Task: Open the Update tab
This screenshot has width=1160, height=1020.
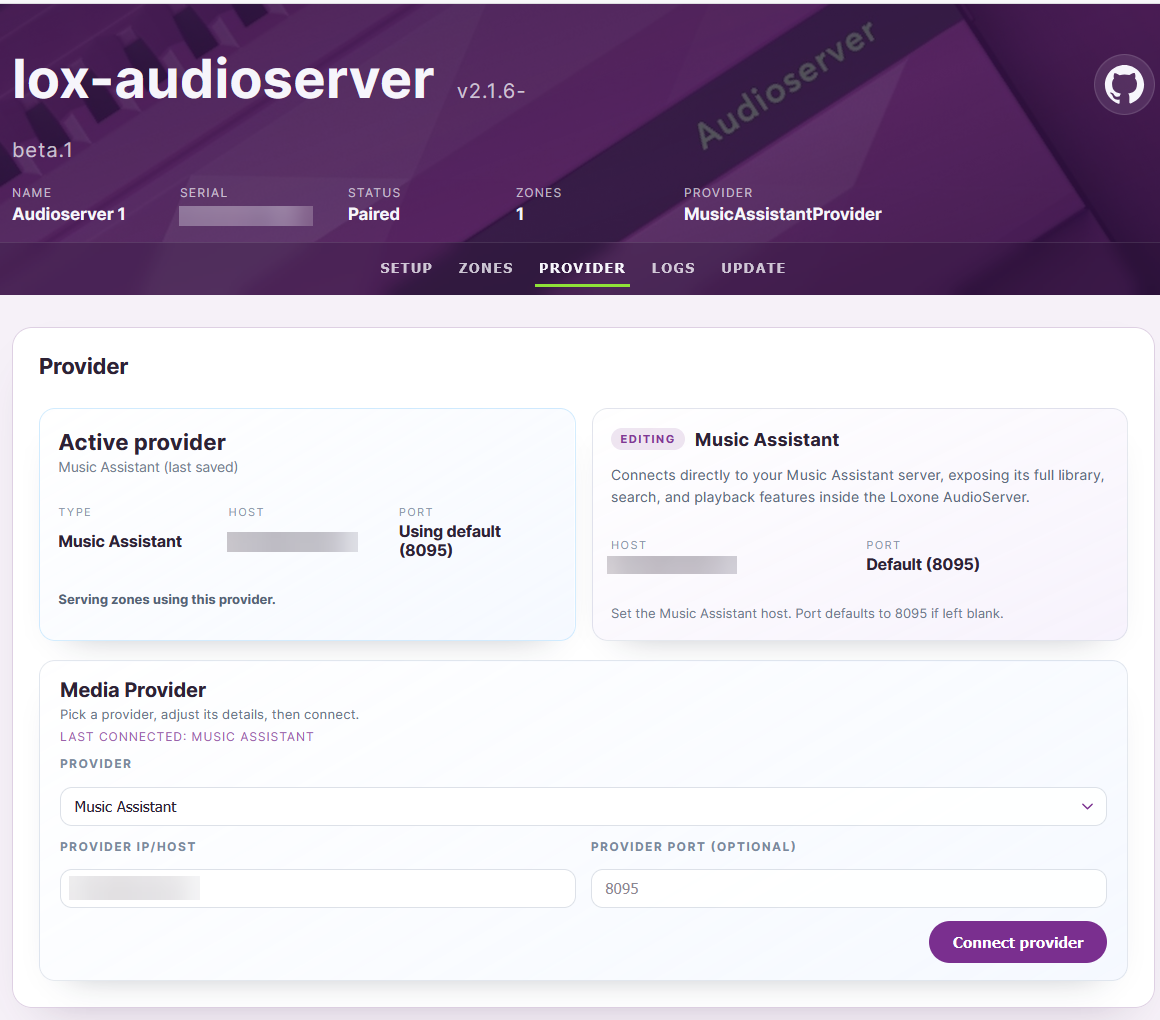Action: click(x=753, y=268)
